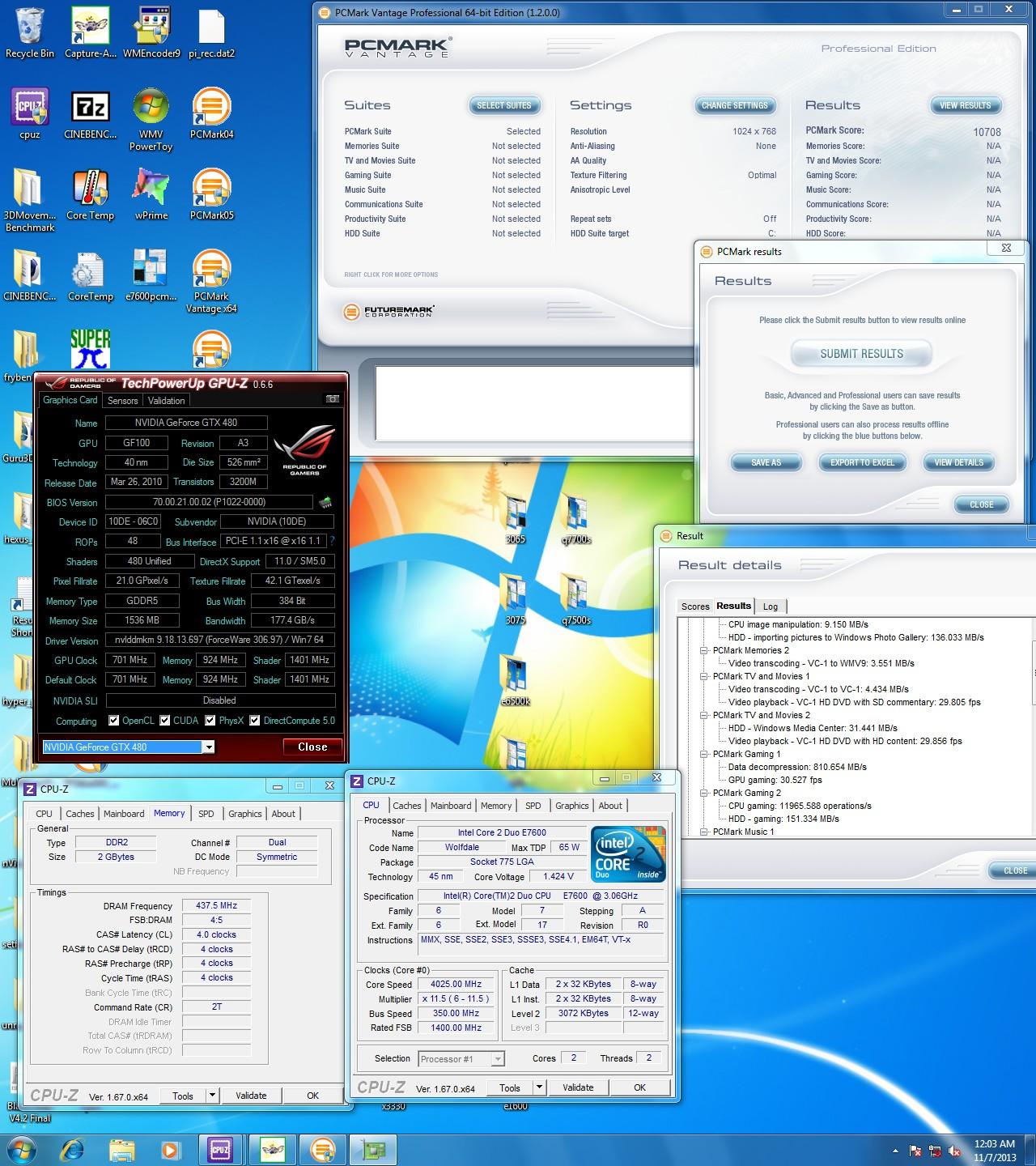Select the Mainboard tab in CPU-Z Memory window
Viewport: 1036px width, 1166px height.
[x=124, y=814]
